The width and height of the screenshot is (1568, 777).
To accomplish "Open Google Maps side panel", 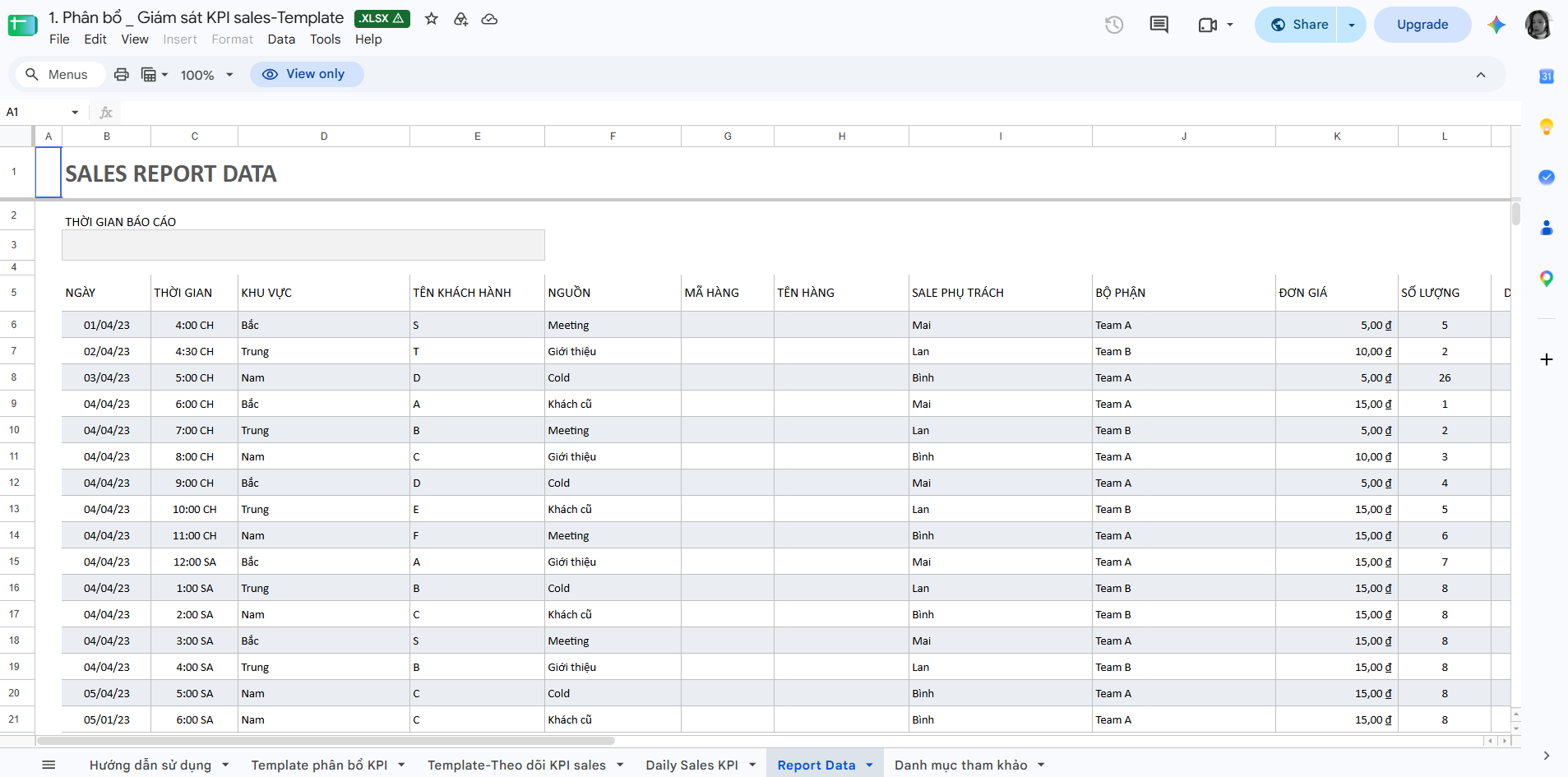I will 1547,279.
